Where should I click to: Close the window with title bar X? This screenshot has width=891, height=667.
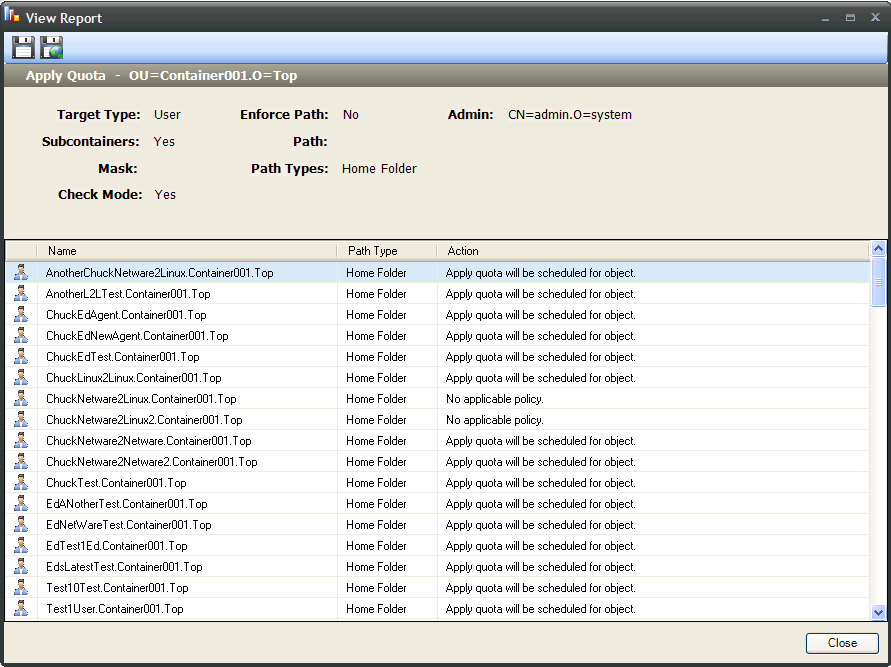[876, 18]
